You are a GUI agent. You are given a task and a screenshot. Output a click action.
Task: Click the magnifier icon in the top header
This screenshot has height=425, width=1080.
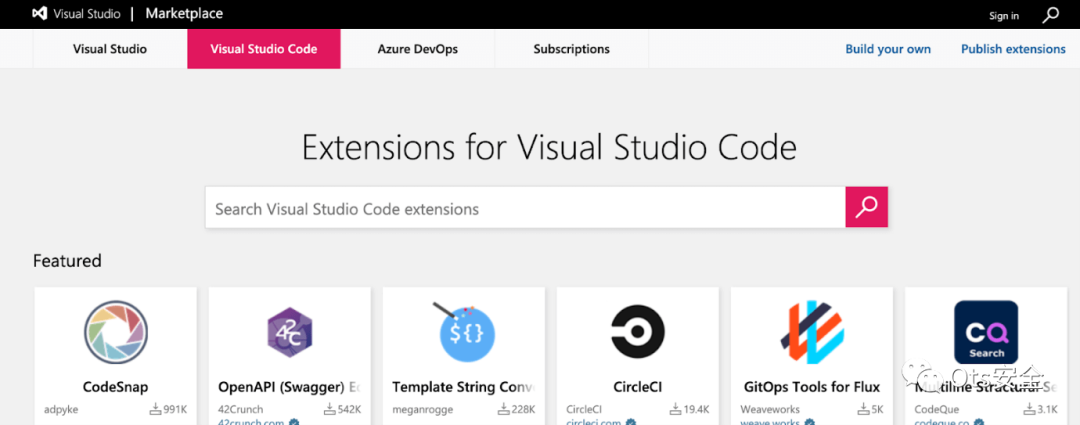coord(1050,15)
